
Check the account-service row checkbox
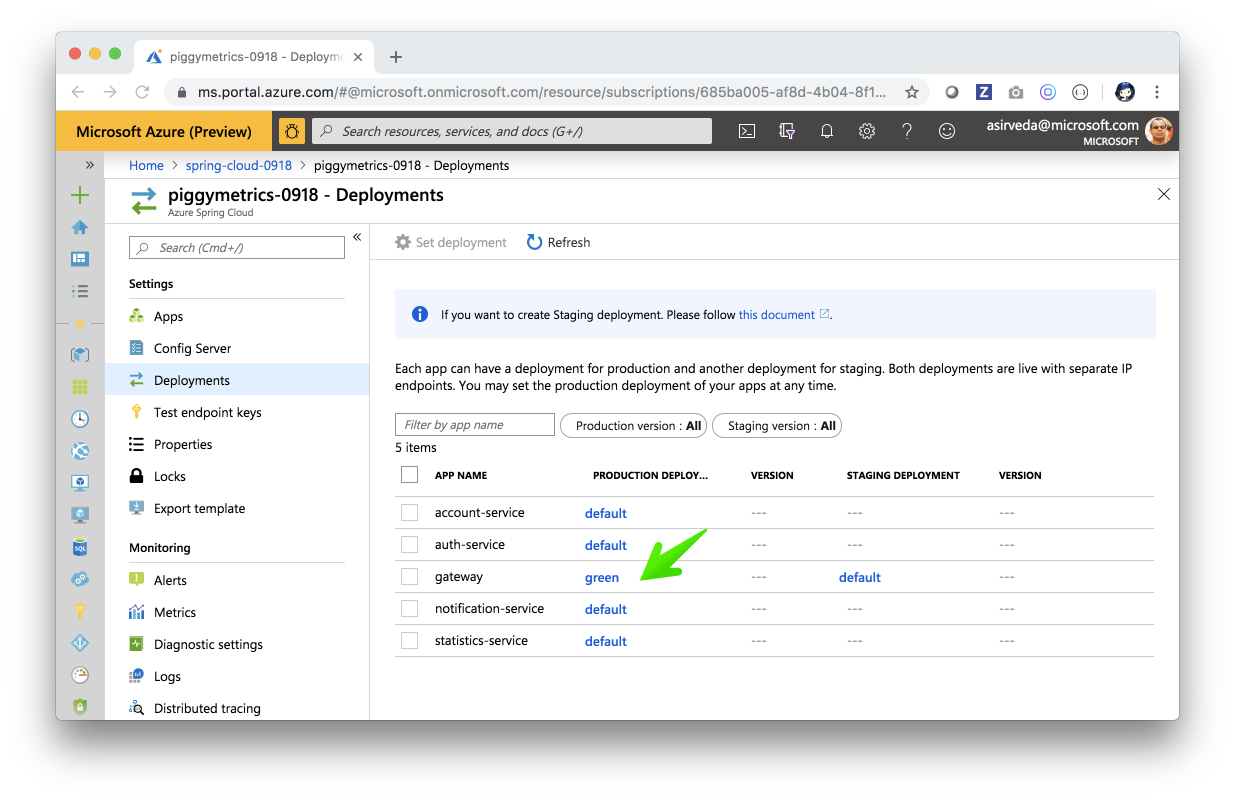(409, 513)
